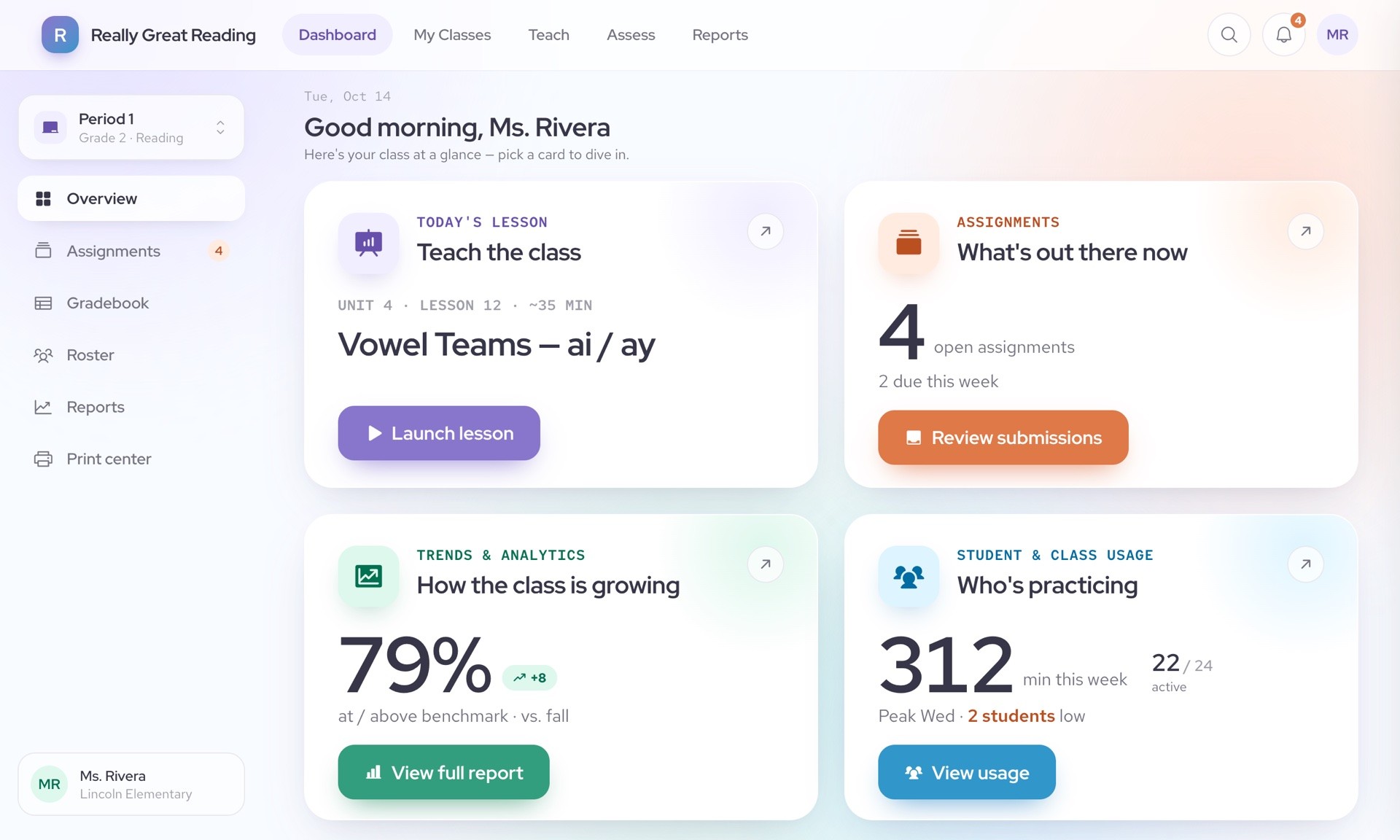This screenshot has width=1400, height=840.
Task: Expand the Period 1 class selector
Action: click(131, 128)
